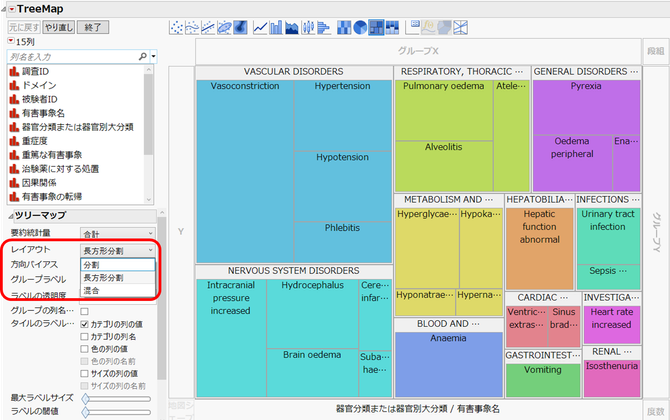This screenshot has height=420, width=670.
Task: Select the Map Shapes element icon
Action: 444,28
